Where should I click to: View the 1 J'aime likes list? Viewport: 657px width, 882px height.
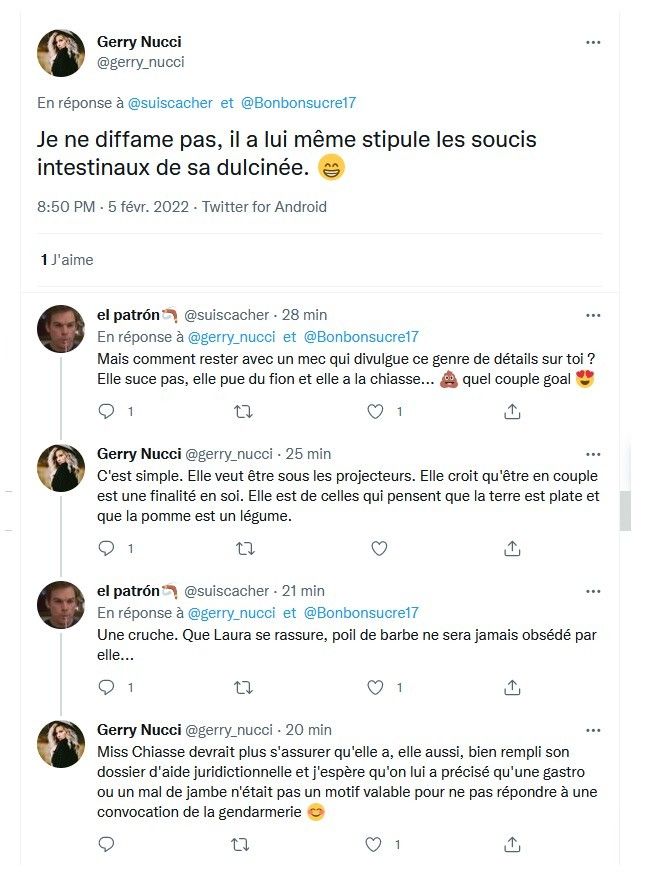coord(67,260)
